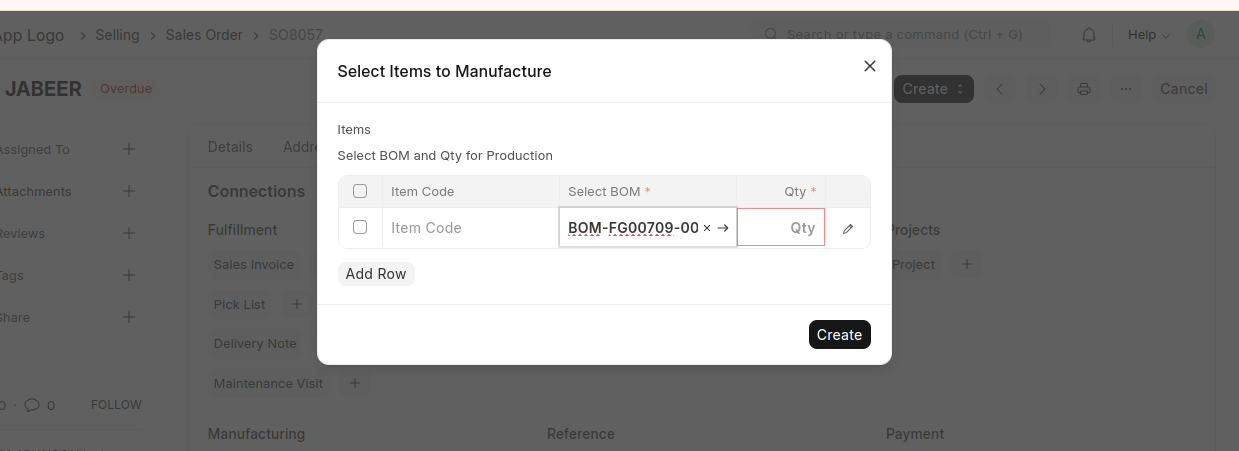The width and height of the screenshot is (1239, 451).
Task: Open the user avatar menu
Action: tap(1200, 34)
